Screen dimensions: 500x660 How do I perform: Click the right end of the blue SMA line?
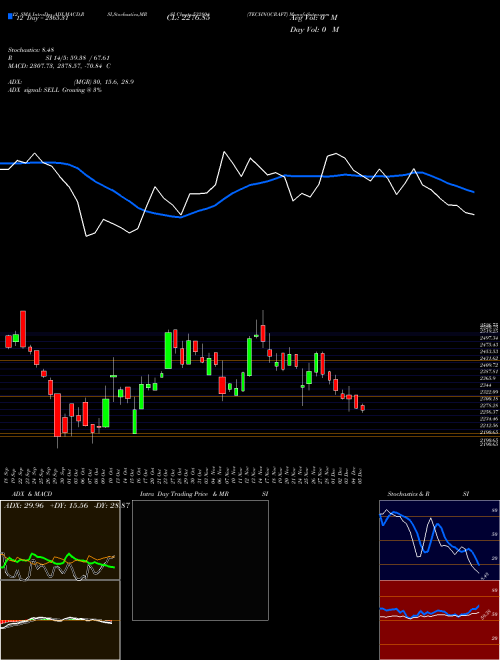tap(474, 192)
